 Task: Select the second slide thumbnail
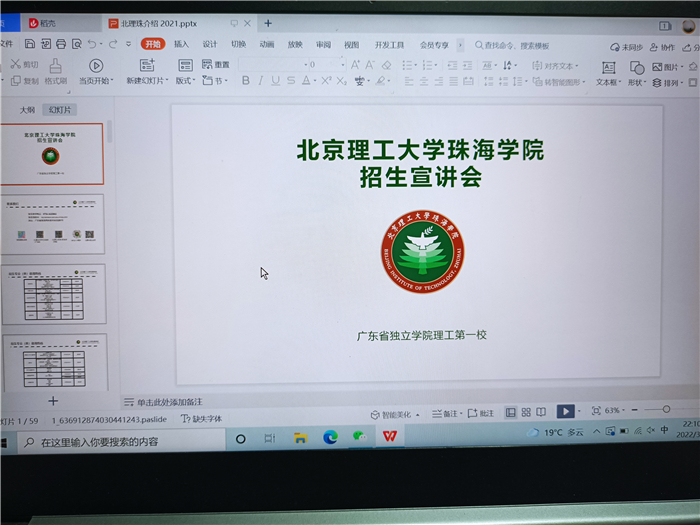tap(53, 224)
